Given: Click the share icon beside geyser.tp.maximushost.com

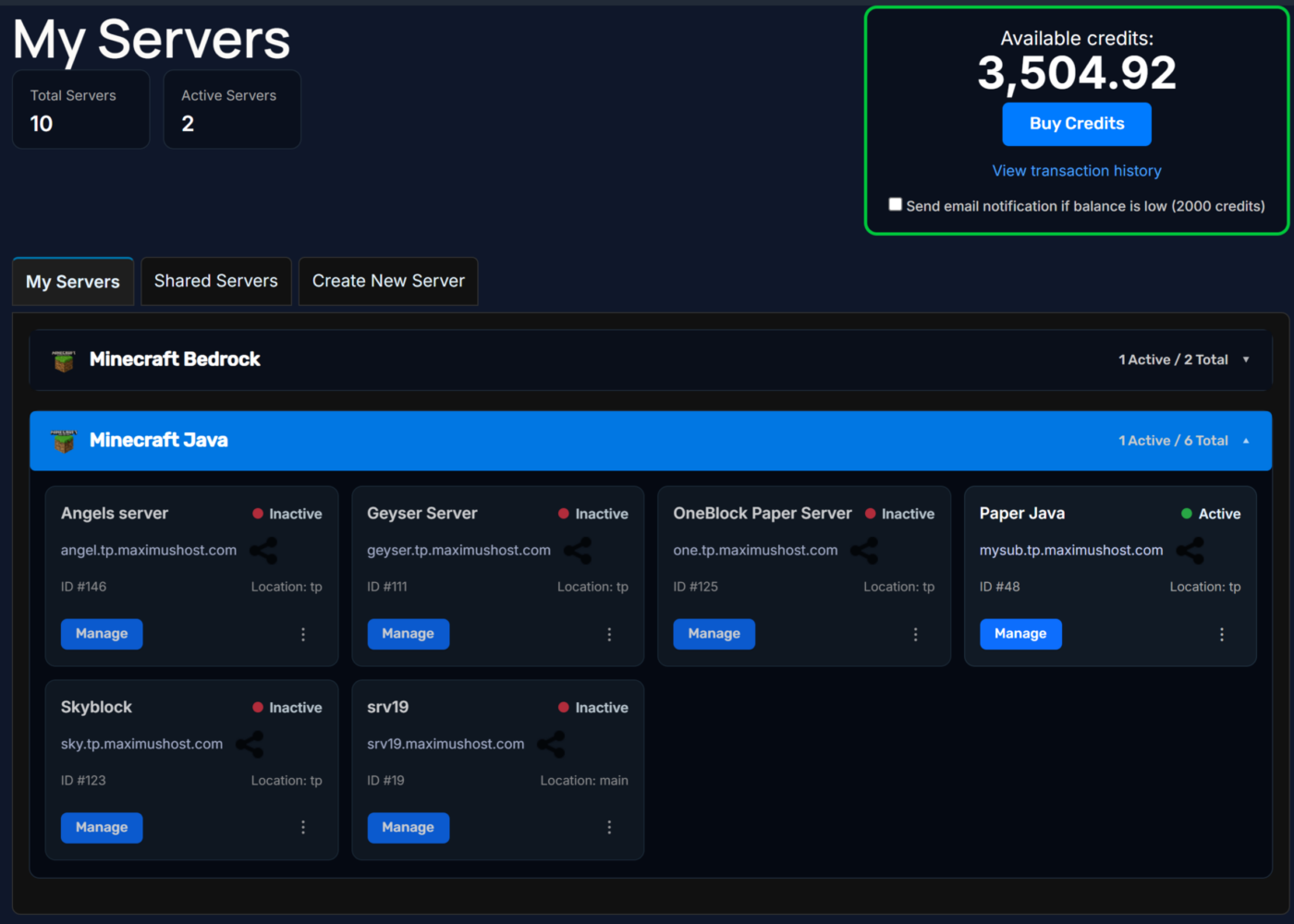Looking at the screenshot, I should (x=578, y=551).
